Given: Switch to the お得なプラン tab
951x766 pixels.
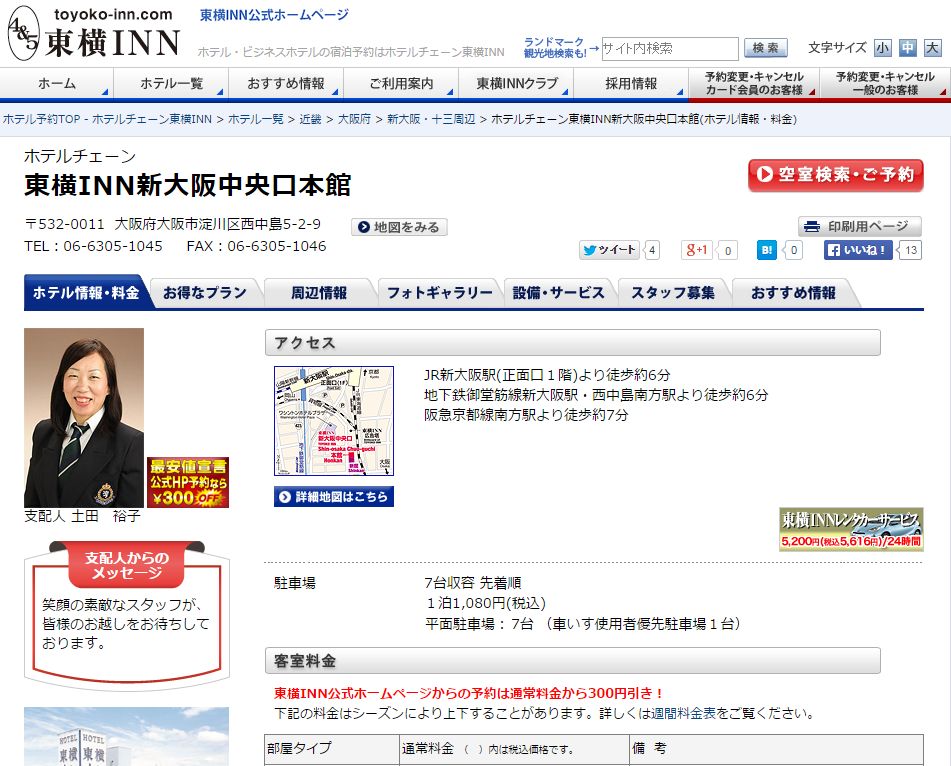Looking at the screenshot, I should click(x=205, y=293).
